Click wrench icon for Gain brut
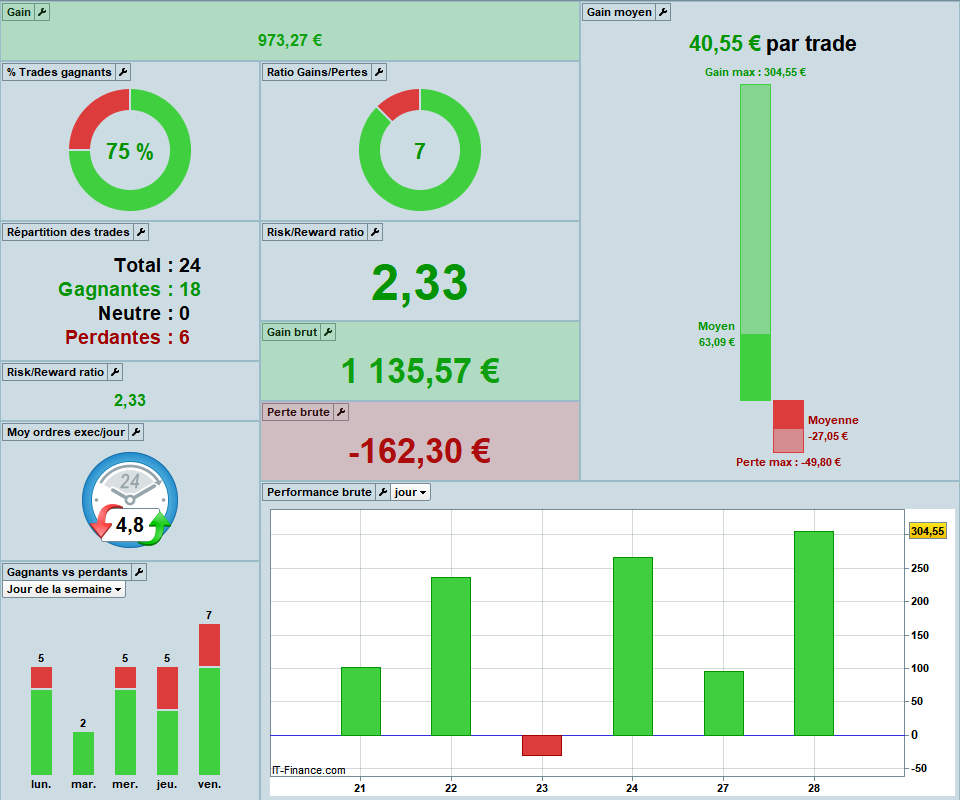The width and height of the screenshot is (960, 800). pos(328,332)
